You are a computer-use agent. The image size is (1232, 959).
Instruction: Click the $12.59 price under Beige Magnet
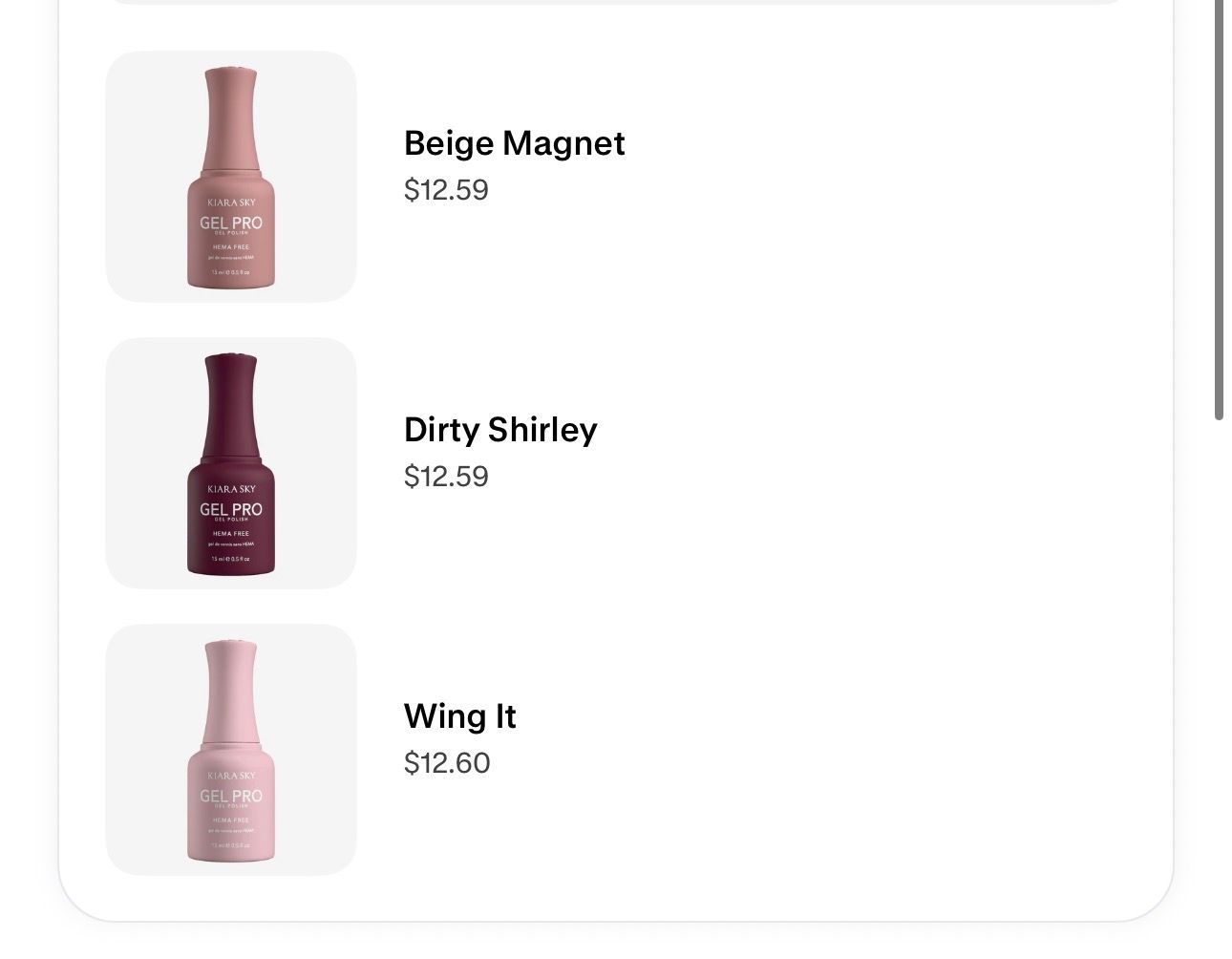[x=446, y=190]
